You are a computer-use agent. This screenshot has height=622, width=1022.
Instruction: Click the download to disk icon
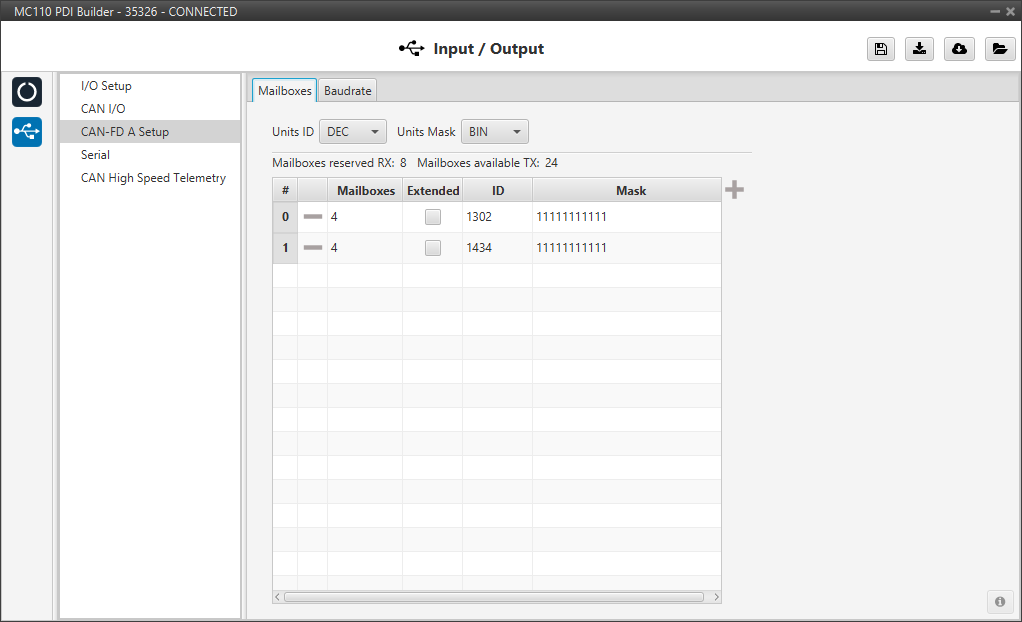(919, 49)
